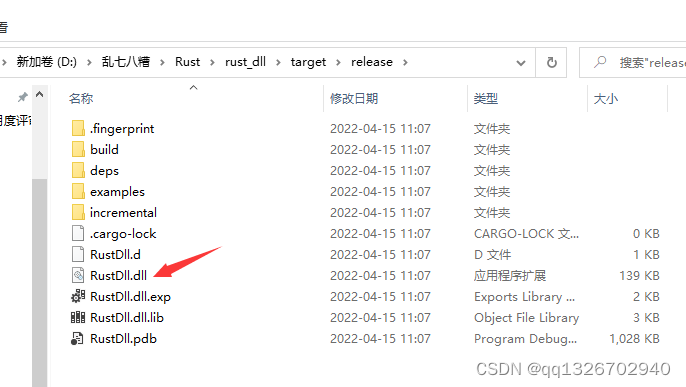Open the .fingerprint folder icon
The width and height of the screenshot is (686, 387).
click(x=78, y=129)
